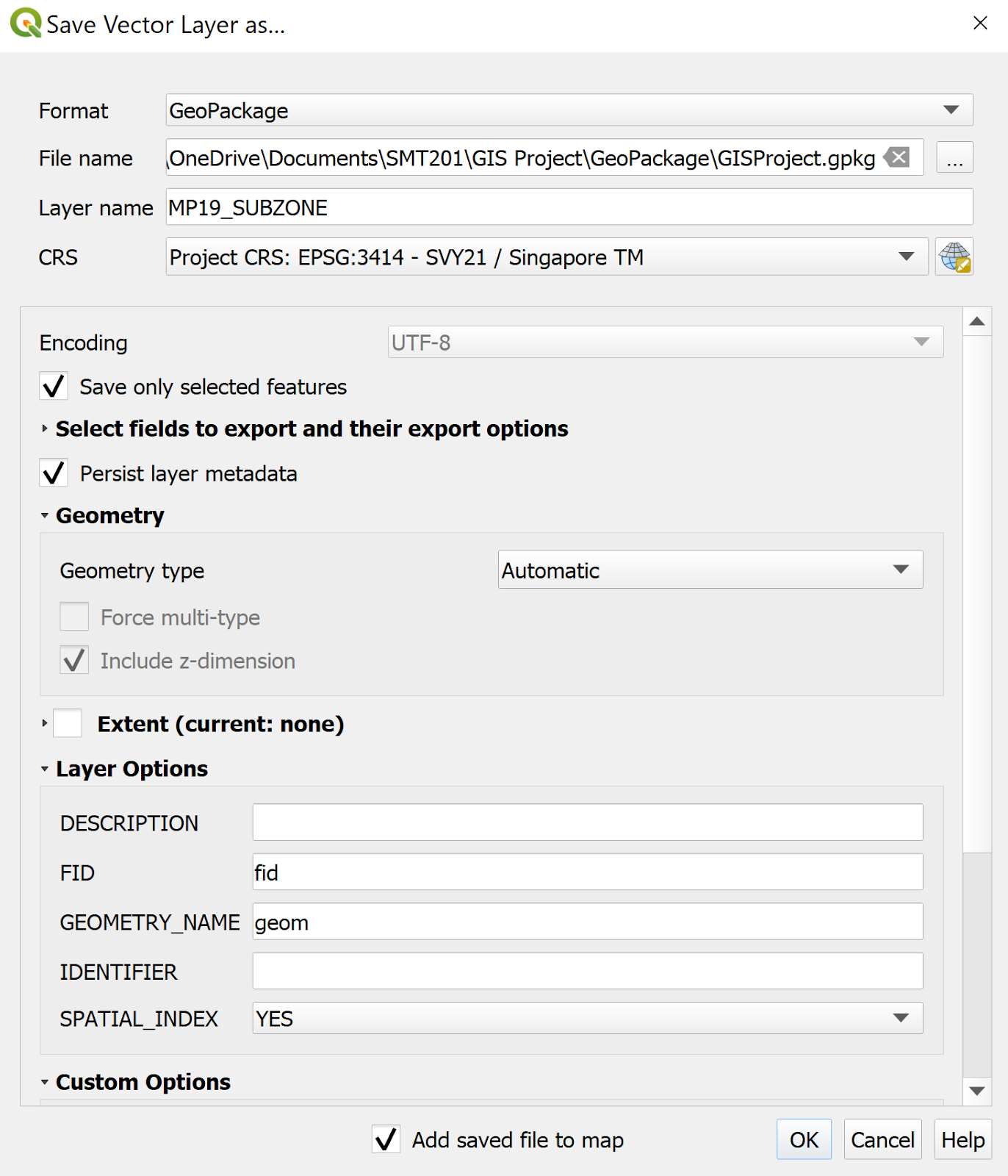Open Geometry type dropdown set to Automatic

coord(710,570)
